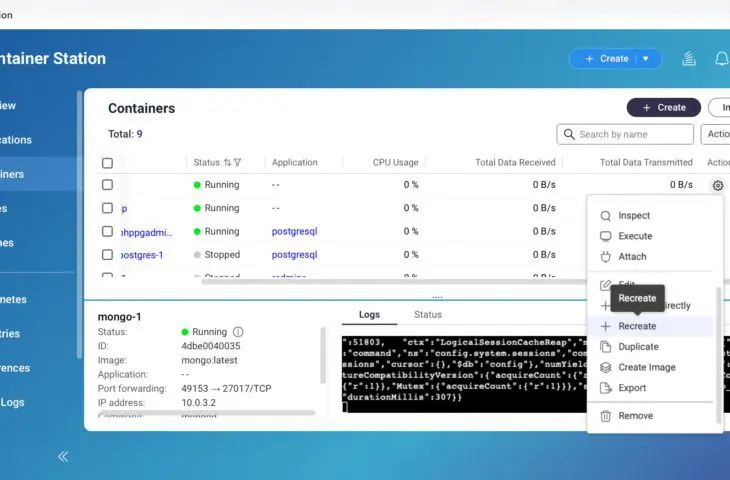Click the context menu vertical scrollbar
This screenshot has height=480, width=730.
tap(718, 355)
